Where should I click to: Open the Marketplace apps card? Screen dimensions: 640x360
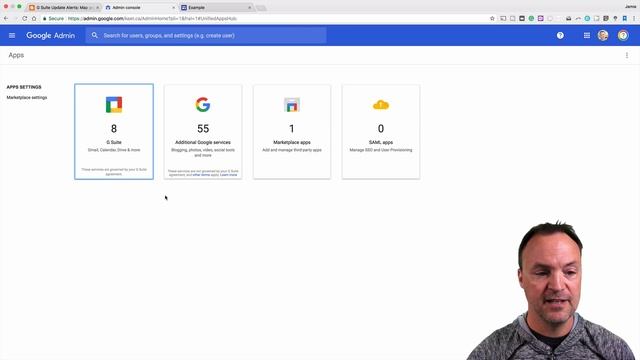coord(292,131)
